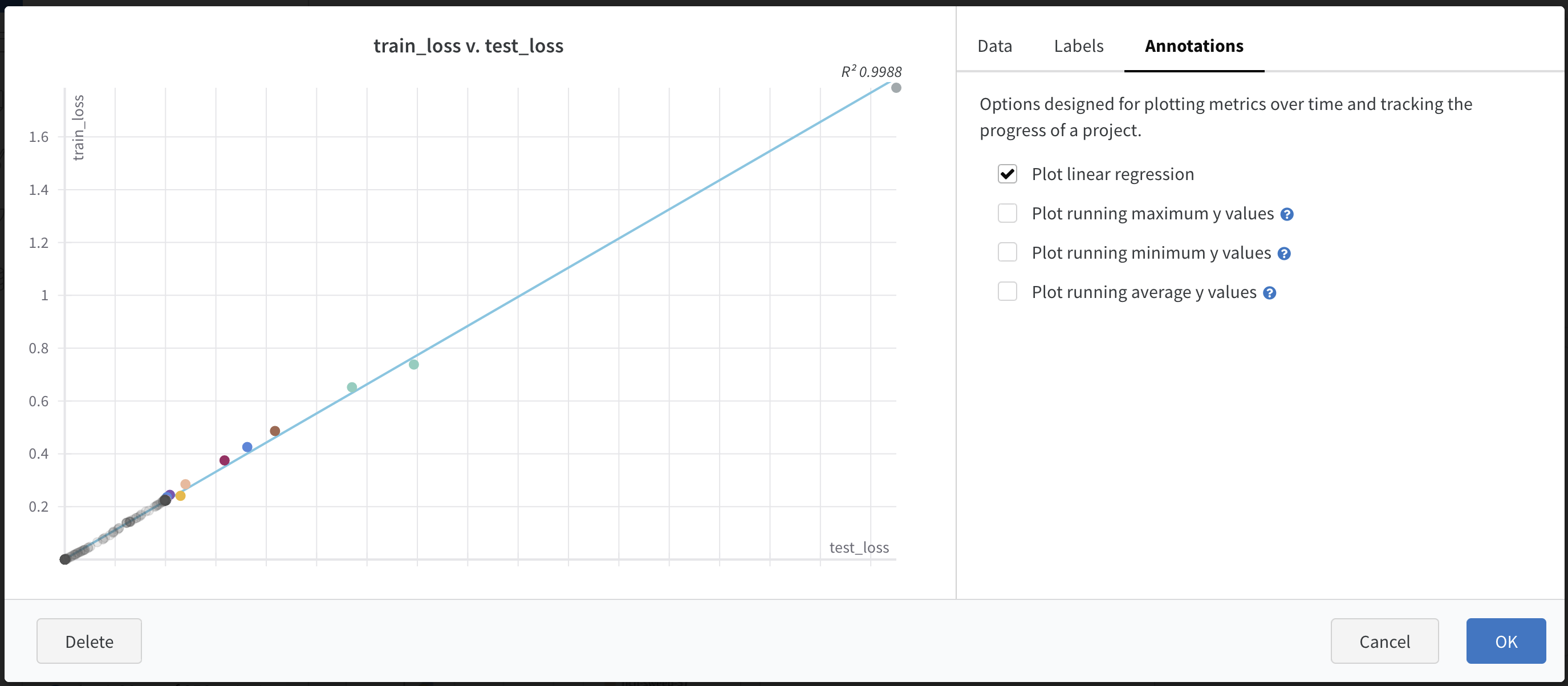Open help for Plot running maximum y values
The width and height of the screenshot is (1568, 686).
(1286, 214)
